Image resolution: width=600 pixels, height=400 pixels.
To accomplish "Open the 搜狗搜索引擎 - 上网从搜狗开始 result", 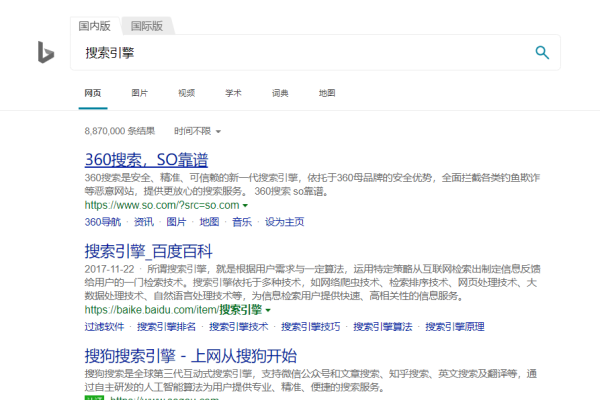I will pyautogui.click(x=191, y=356).
